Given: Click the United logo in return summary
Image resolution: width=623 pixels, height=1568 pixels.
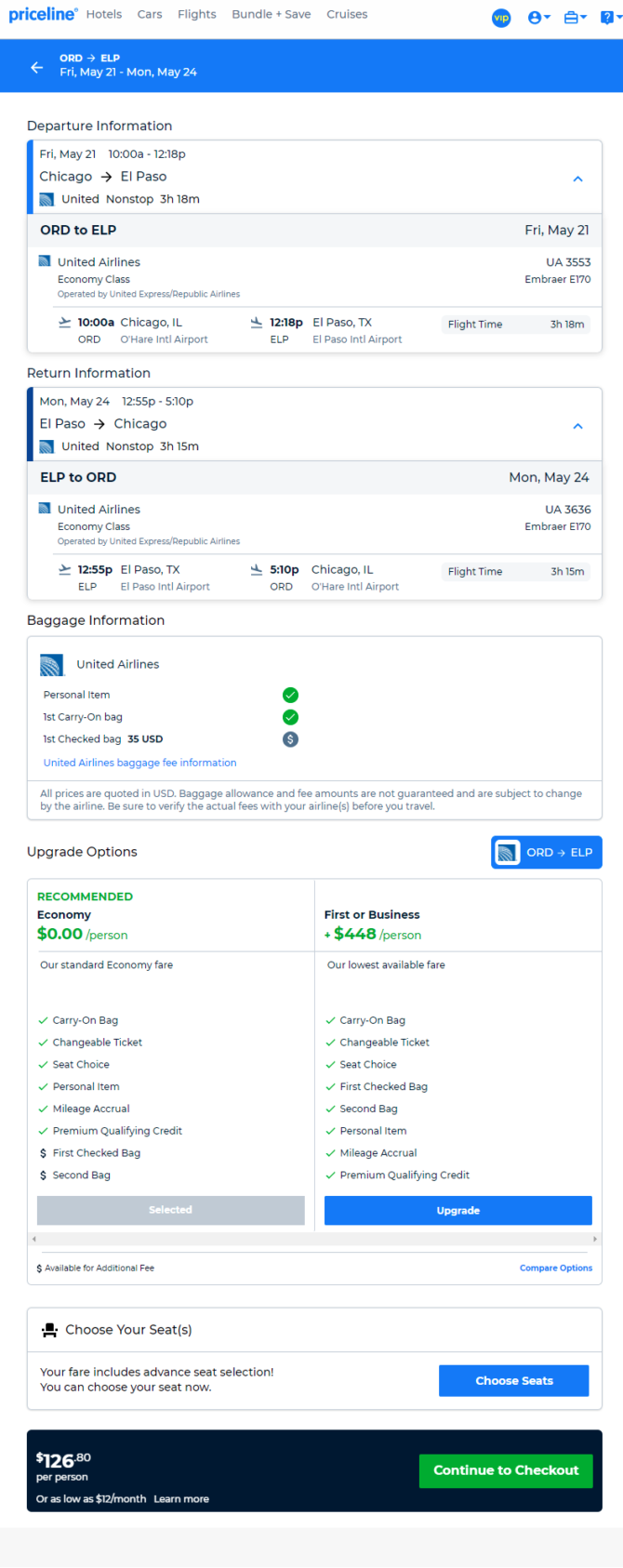Looking at the screenshot, I should 46,446.
